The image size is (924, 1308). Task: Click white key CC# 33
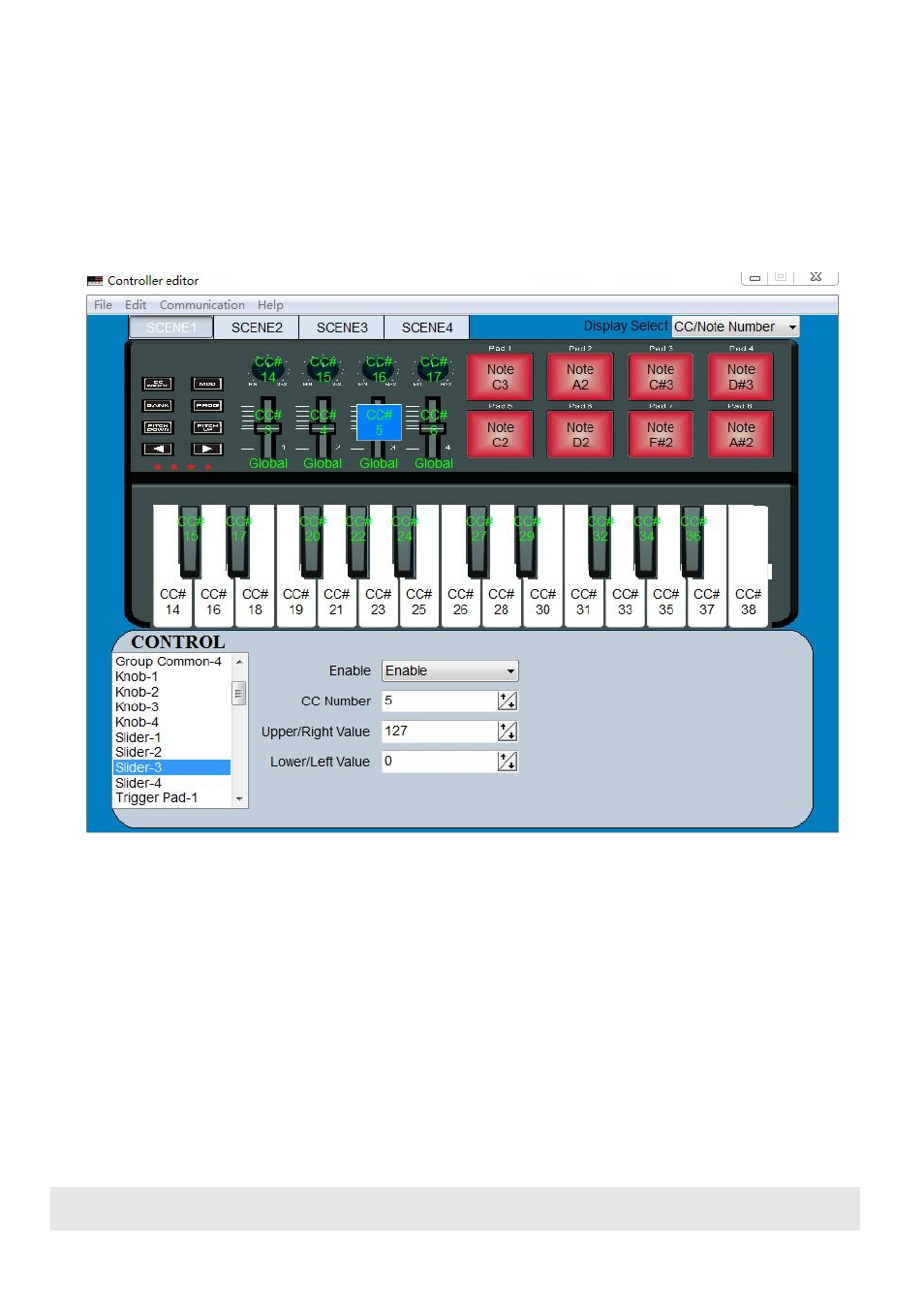coord(625,602)
